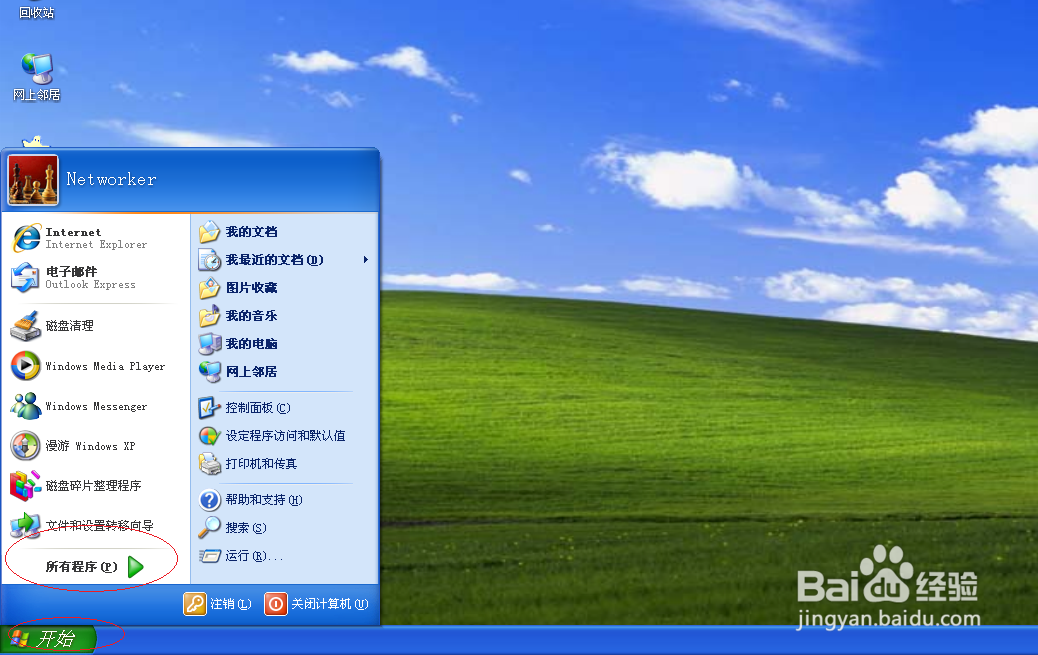1038x655 pixels.
Task: Click the 文件和设置转移向导 label
Action: tap(99, 526)
